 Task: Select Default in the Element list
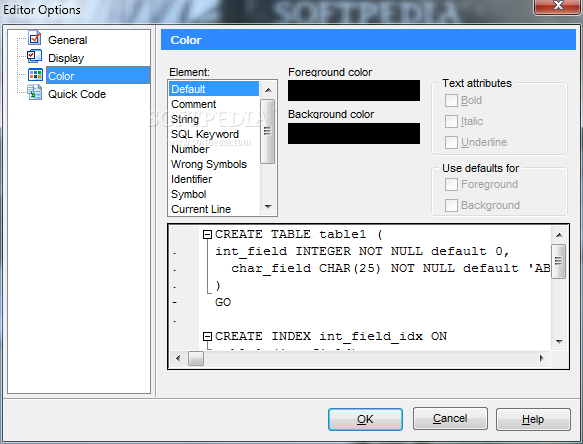pyautogui.click(x=214, y=89)
